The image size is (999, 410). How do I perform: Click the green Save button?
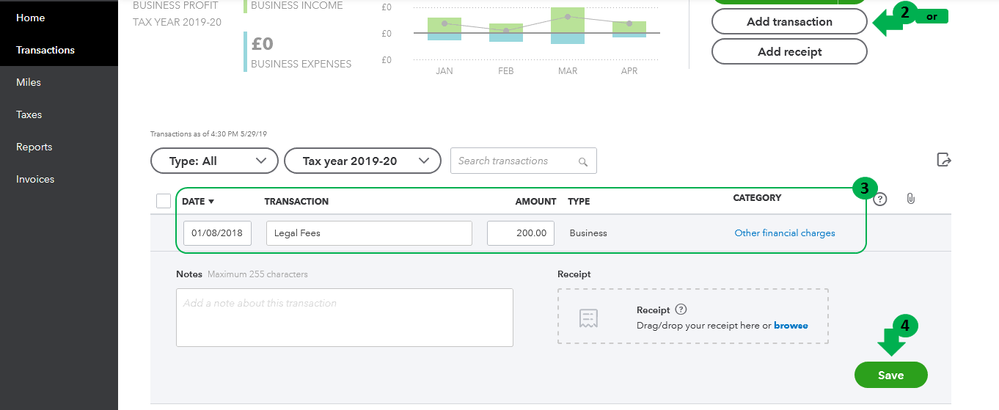(891, 375)
